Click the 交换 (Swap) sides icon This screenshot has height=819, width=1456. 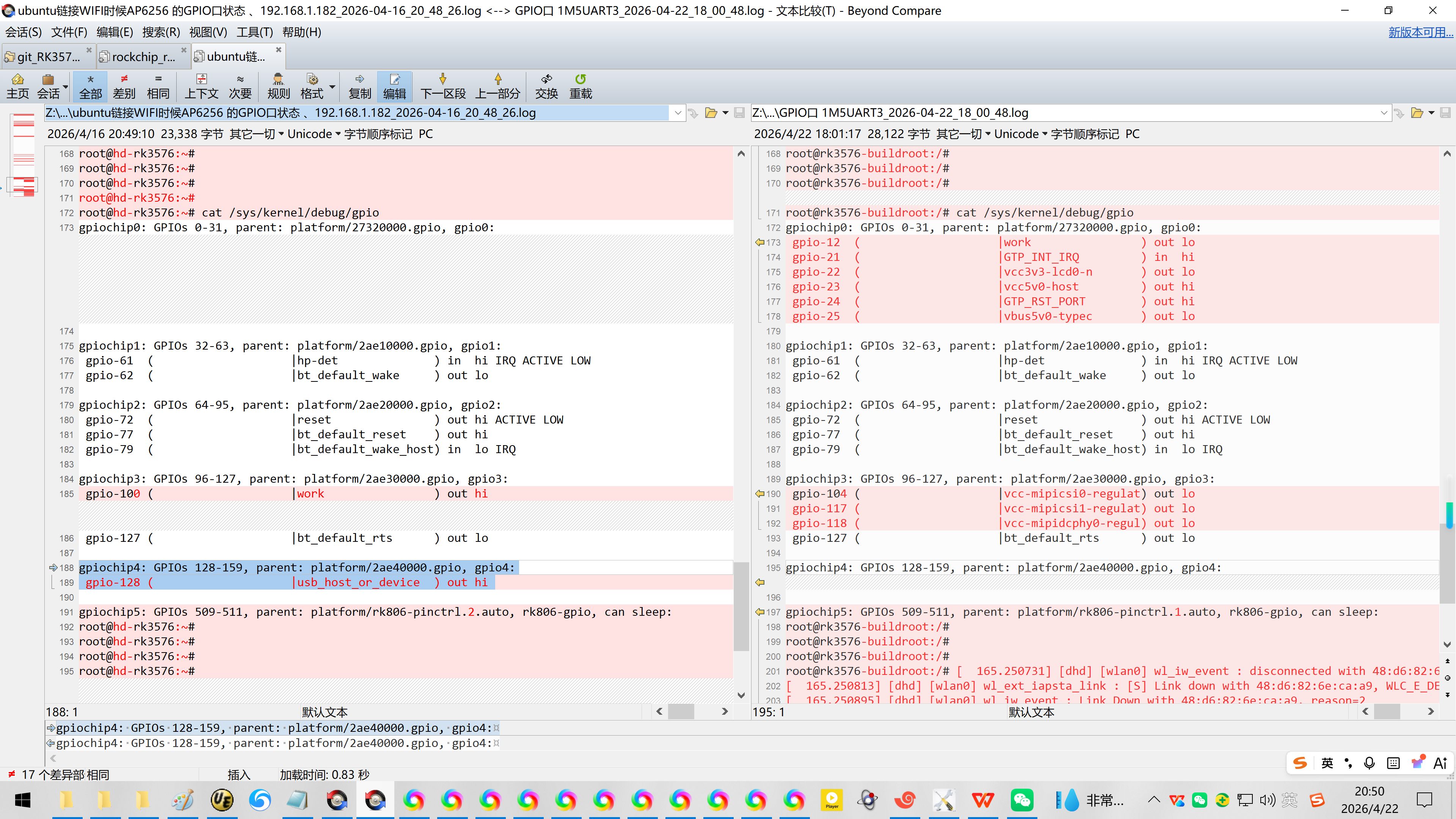[546, 86]
